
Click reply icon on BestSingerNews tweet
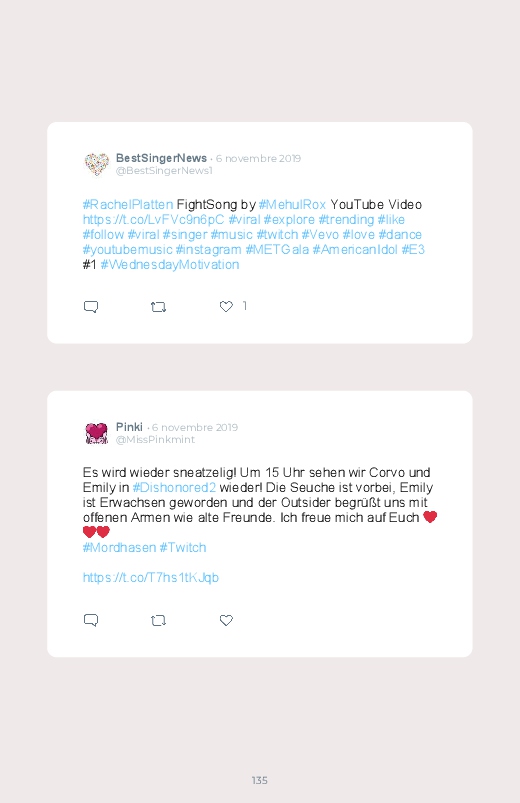pyautogui.click(x=91, y=307)
